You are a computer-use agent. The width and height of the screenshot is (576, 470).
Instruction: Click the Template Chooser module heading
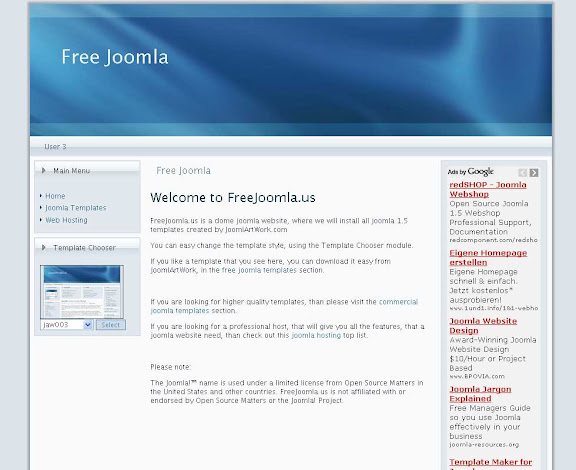point(84,248)
